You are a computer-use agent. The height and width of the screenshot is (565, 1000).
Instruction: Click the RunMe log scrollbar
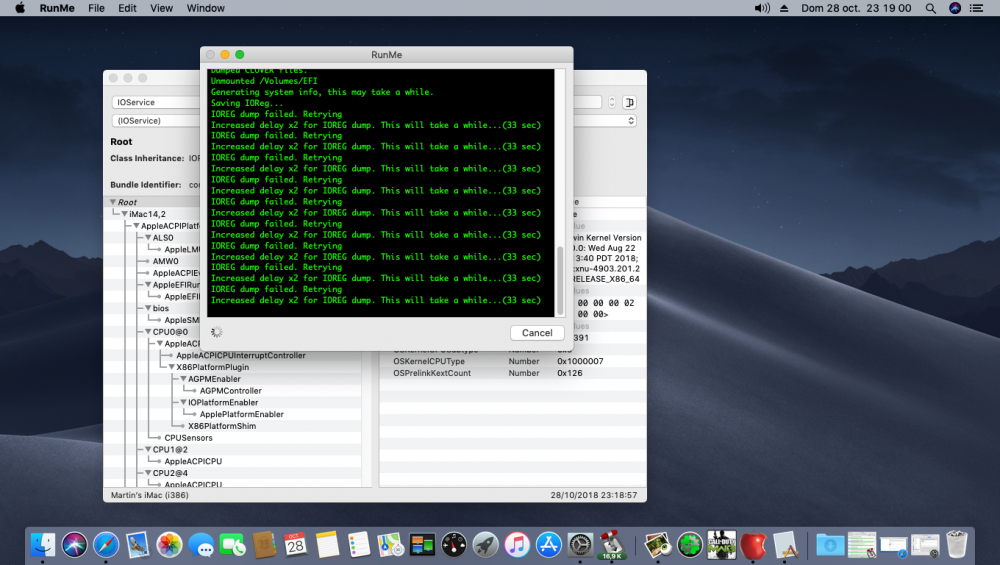[x=560, y=281]
